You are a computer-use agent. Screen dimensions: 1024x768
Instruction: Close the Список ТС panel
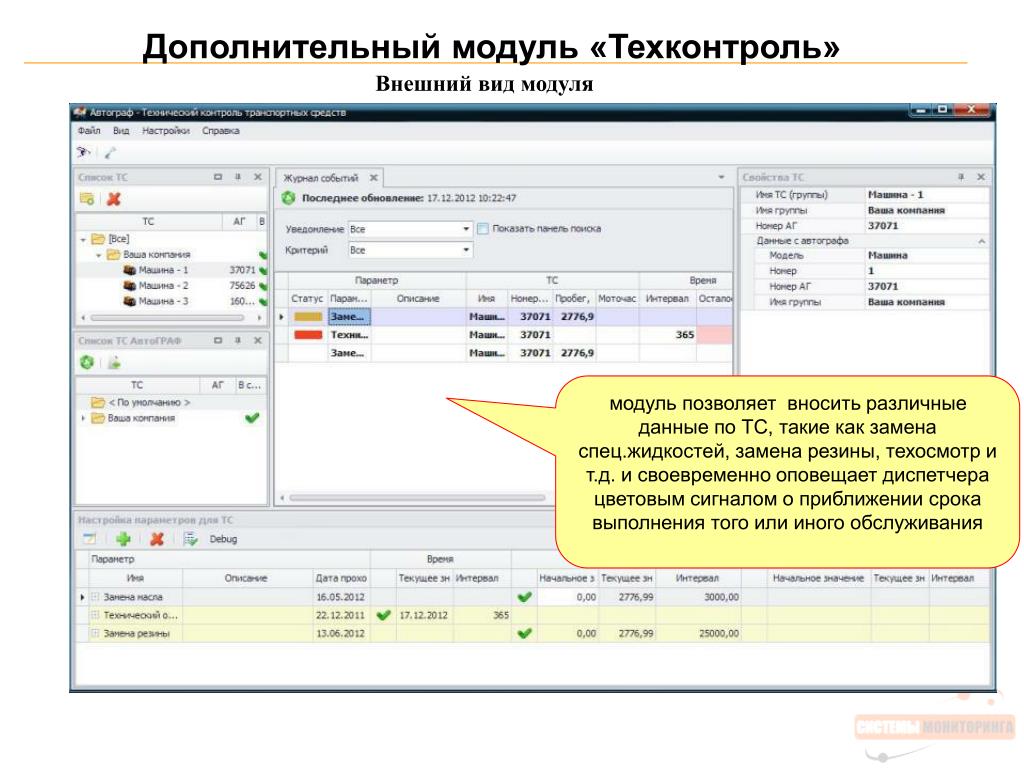click(x=258, y=177)
